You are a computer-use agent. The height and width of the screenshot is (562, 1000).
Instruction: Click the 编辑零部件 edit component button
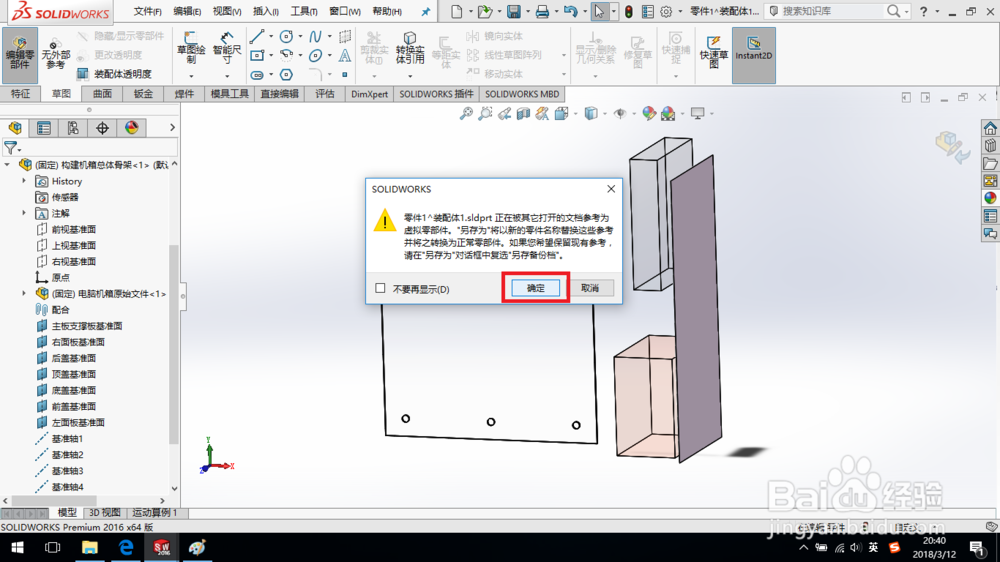tap(20, 55)
